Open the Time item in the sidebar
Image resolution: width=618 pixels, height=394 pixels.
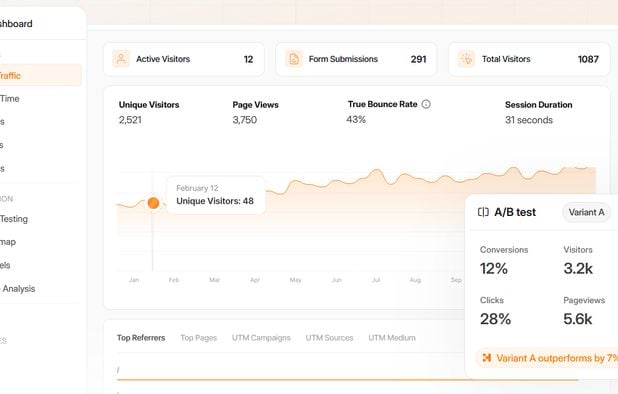pos(9,98)
